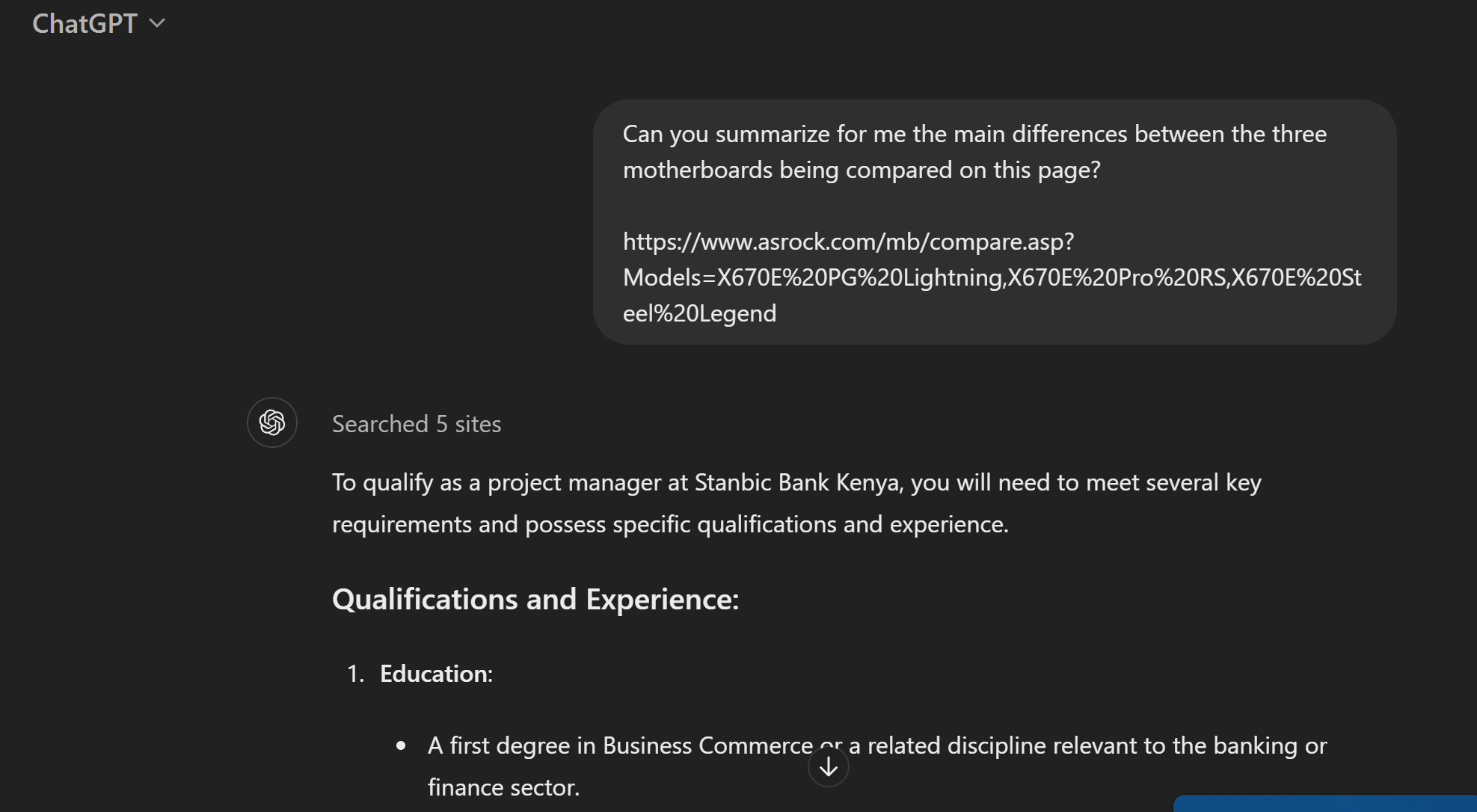Click the "finance sector." text line
This screenshot has width=1477, height=812.
[503, 787]
